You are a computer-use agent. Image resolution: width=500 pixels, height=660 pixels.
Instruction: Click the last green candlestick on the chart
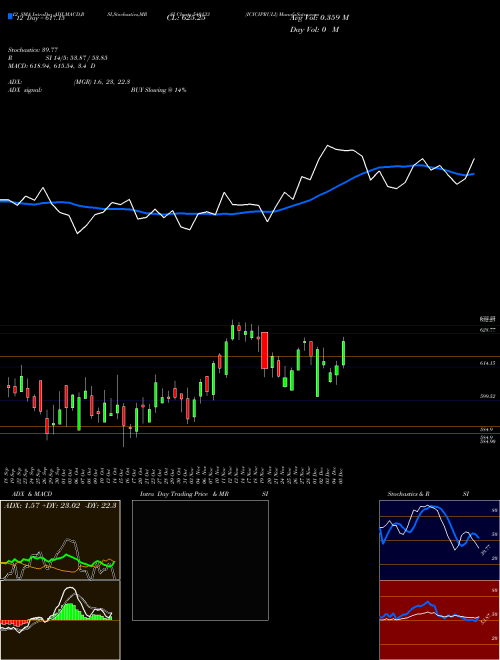[x=343, y=353]
